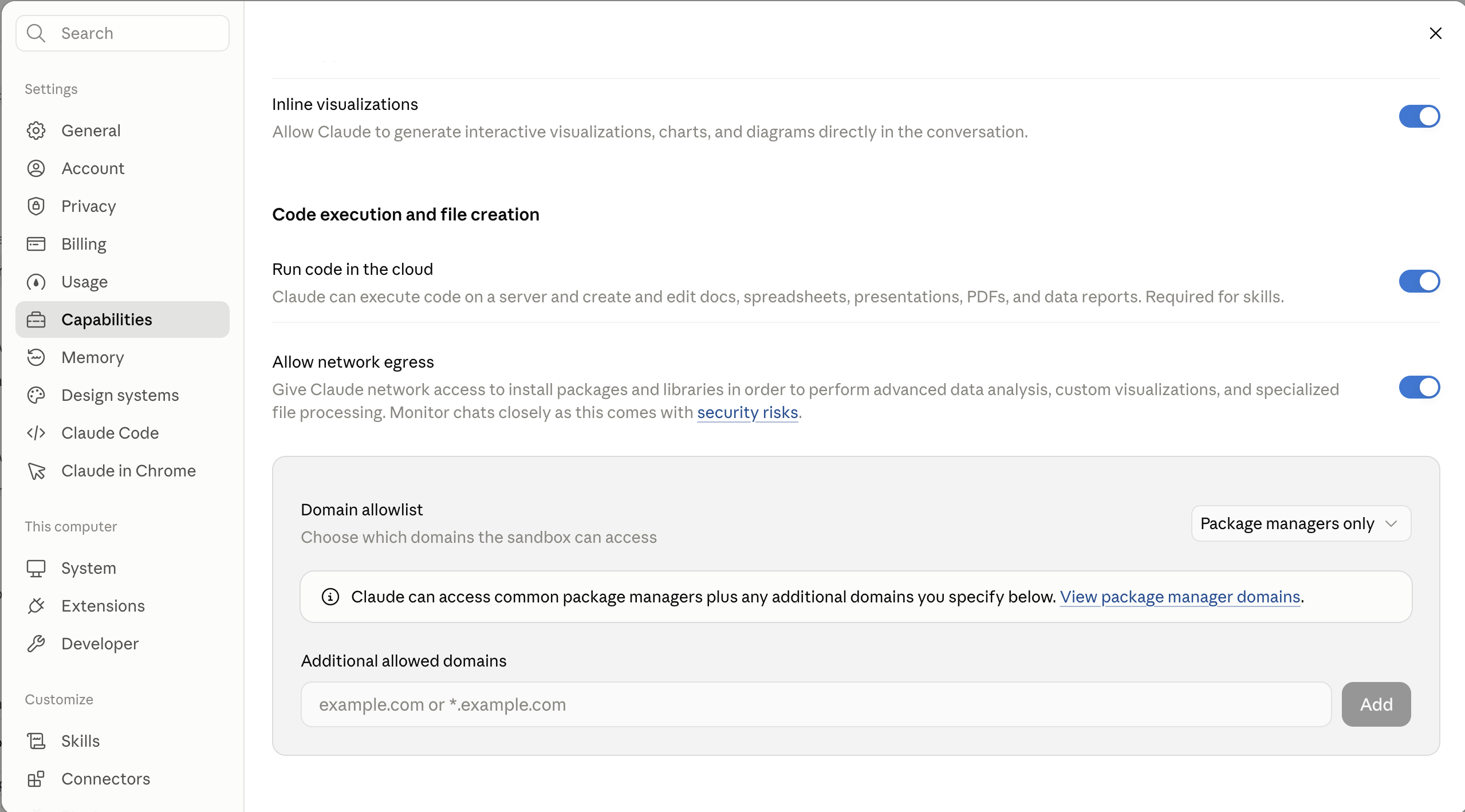
Task: Open the security risks link
Action: click(x=747, y=412)
